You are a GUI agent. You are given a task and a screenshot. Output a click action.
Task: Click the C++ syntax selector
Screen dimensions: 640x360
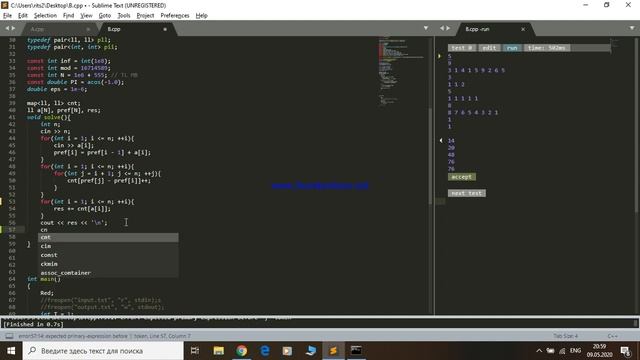[x=612, y=336]
